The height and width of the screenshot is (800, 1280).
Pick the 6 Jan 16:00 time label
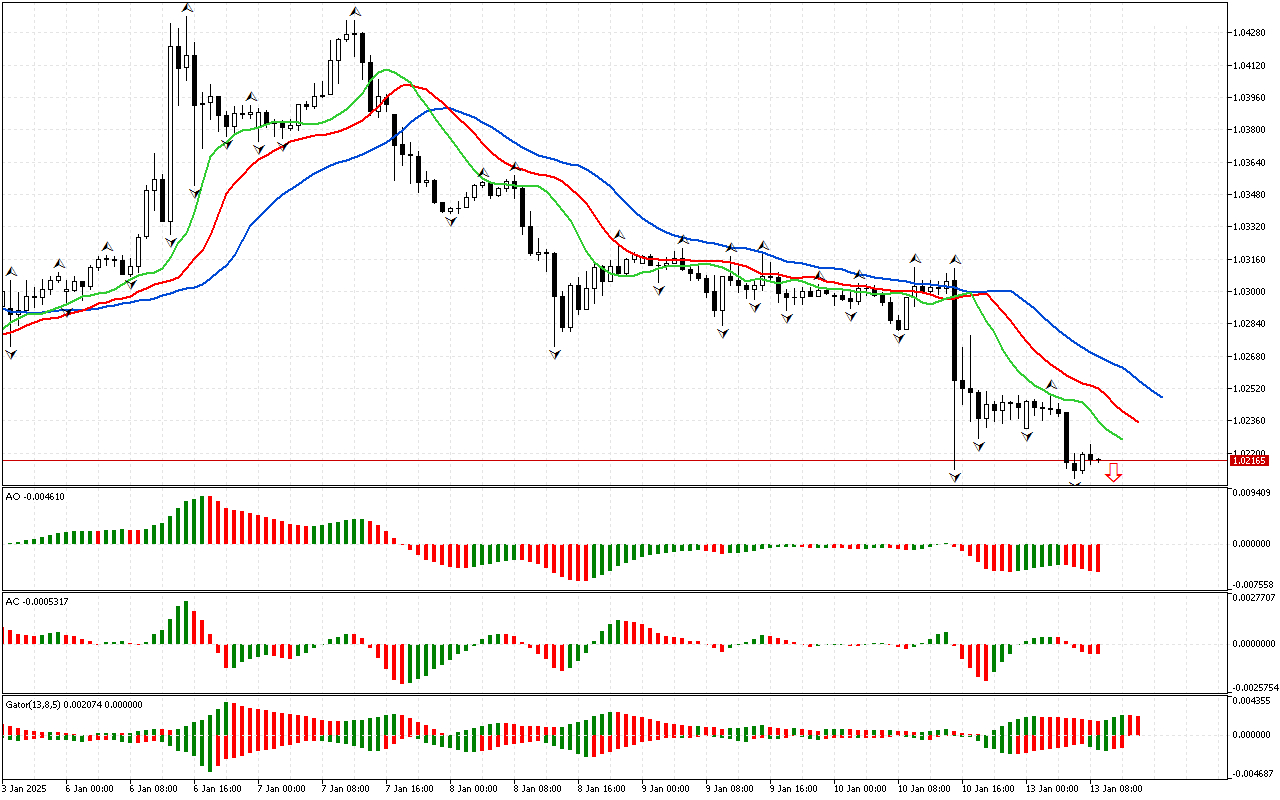[219, 788]
